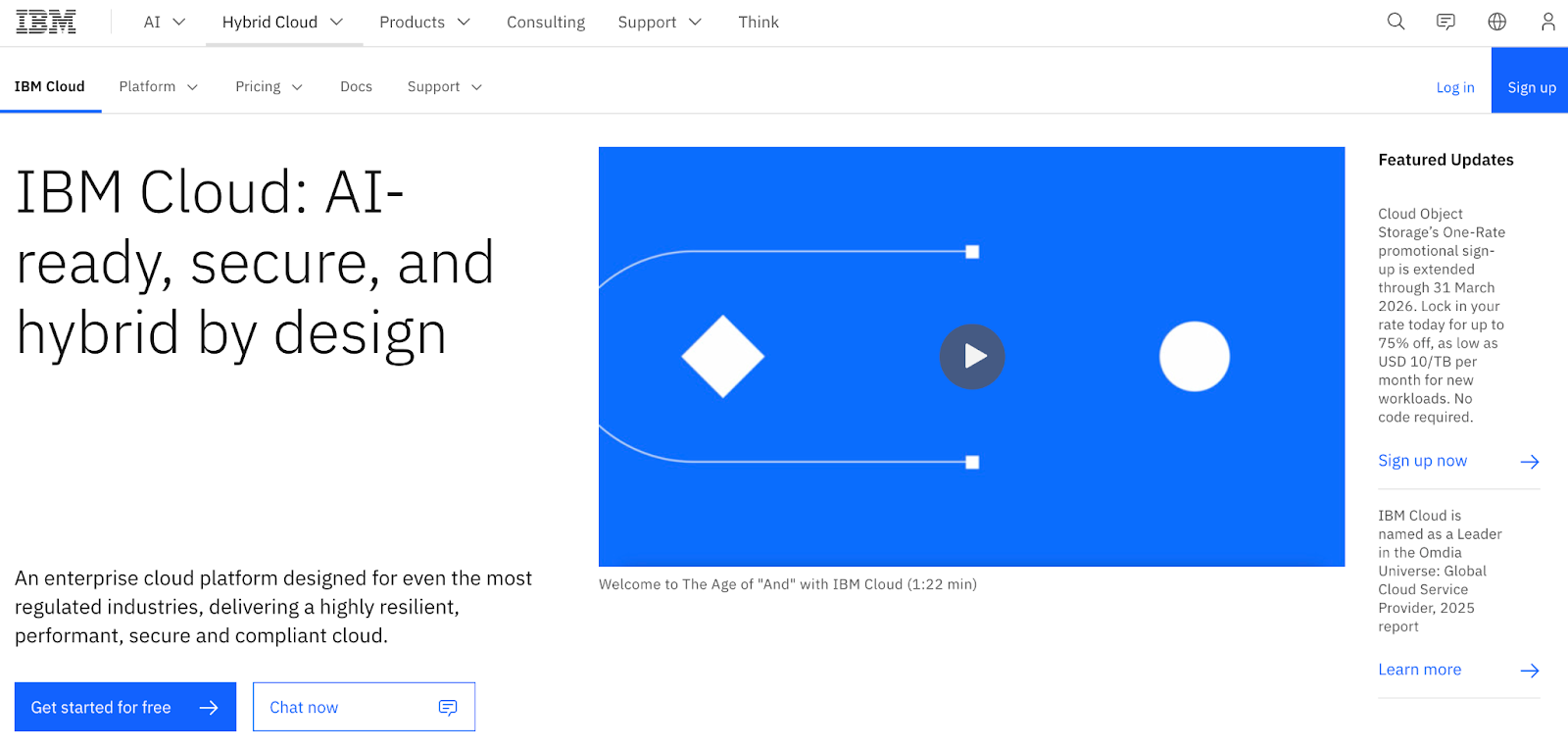This screenshot has height=749, width=1568.
Task: Open the Docs link
Action: 356,86
